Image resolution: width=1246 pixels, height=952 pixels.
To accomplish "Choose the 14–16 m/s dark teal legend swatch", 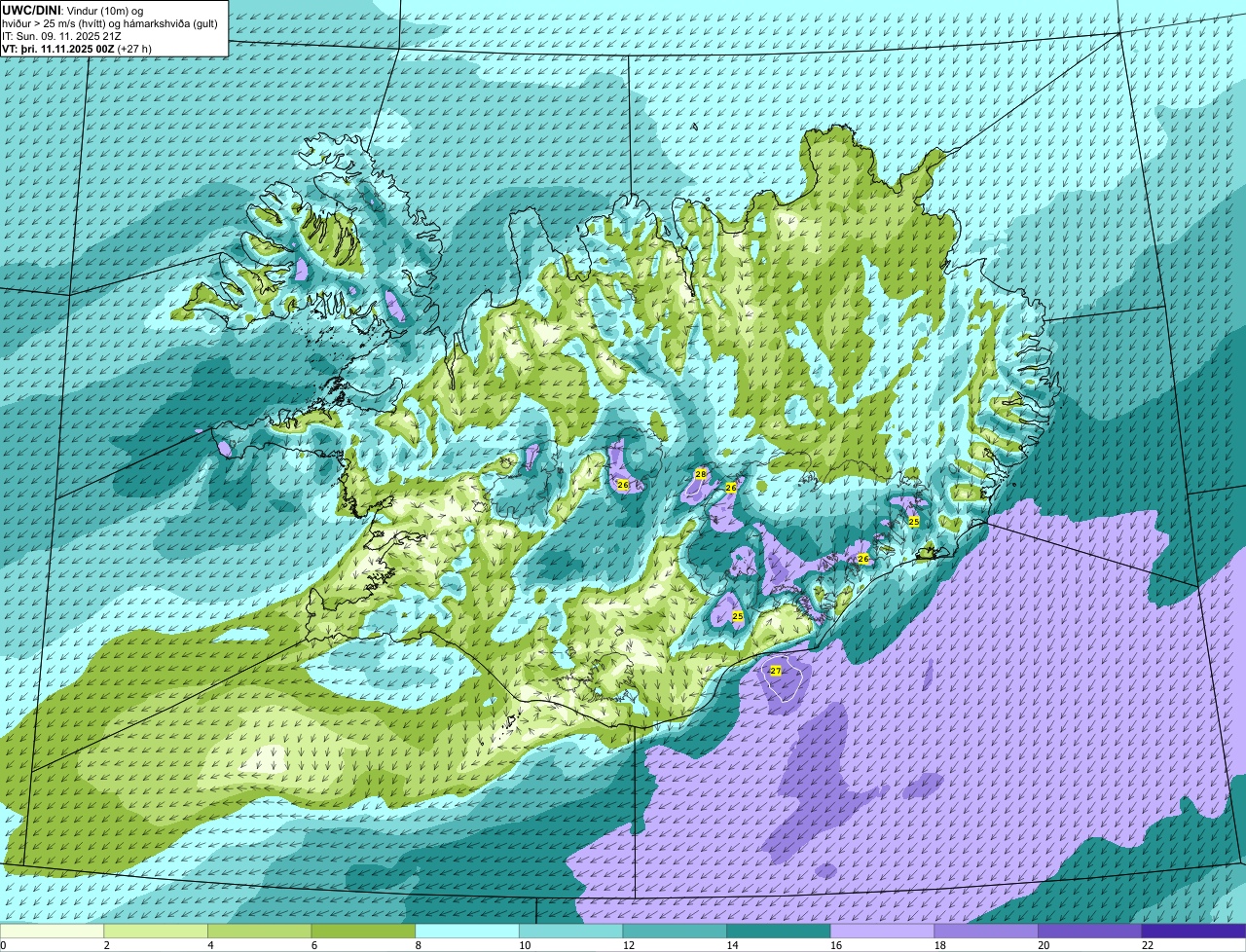I will (x=779, y=931).
